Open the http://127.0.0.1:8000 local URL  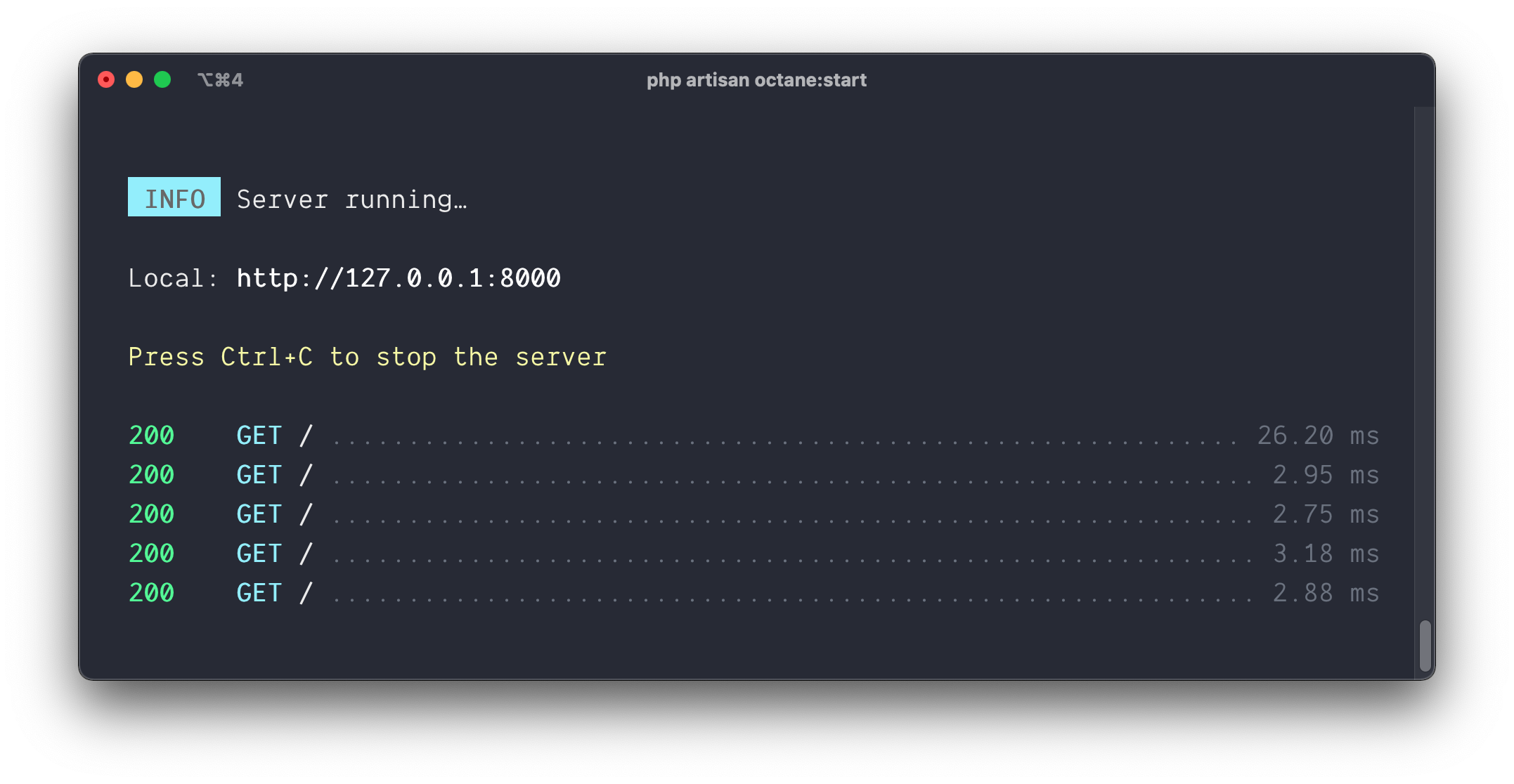(399, 278)
